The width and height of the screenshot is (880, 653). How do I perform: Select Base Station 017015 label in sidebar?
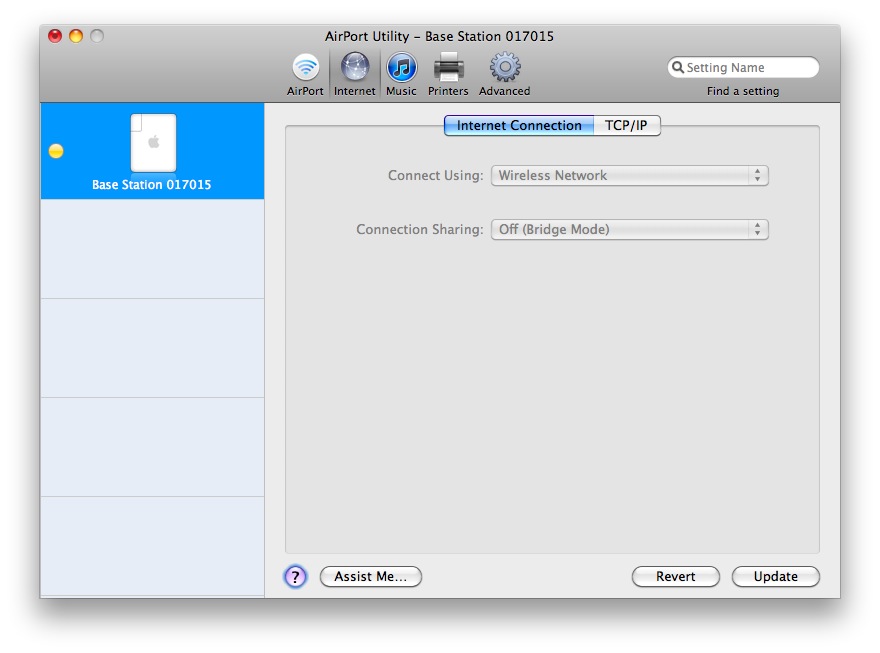click(152, 185)
